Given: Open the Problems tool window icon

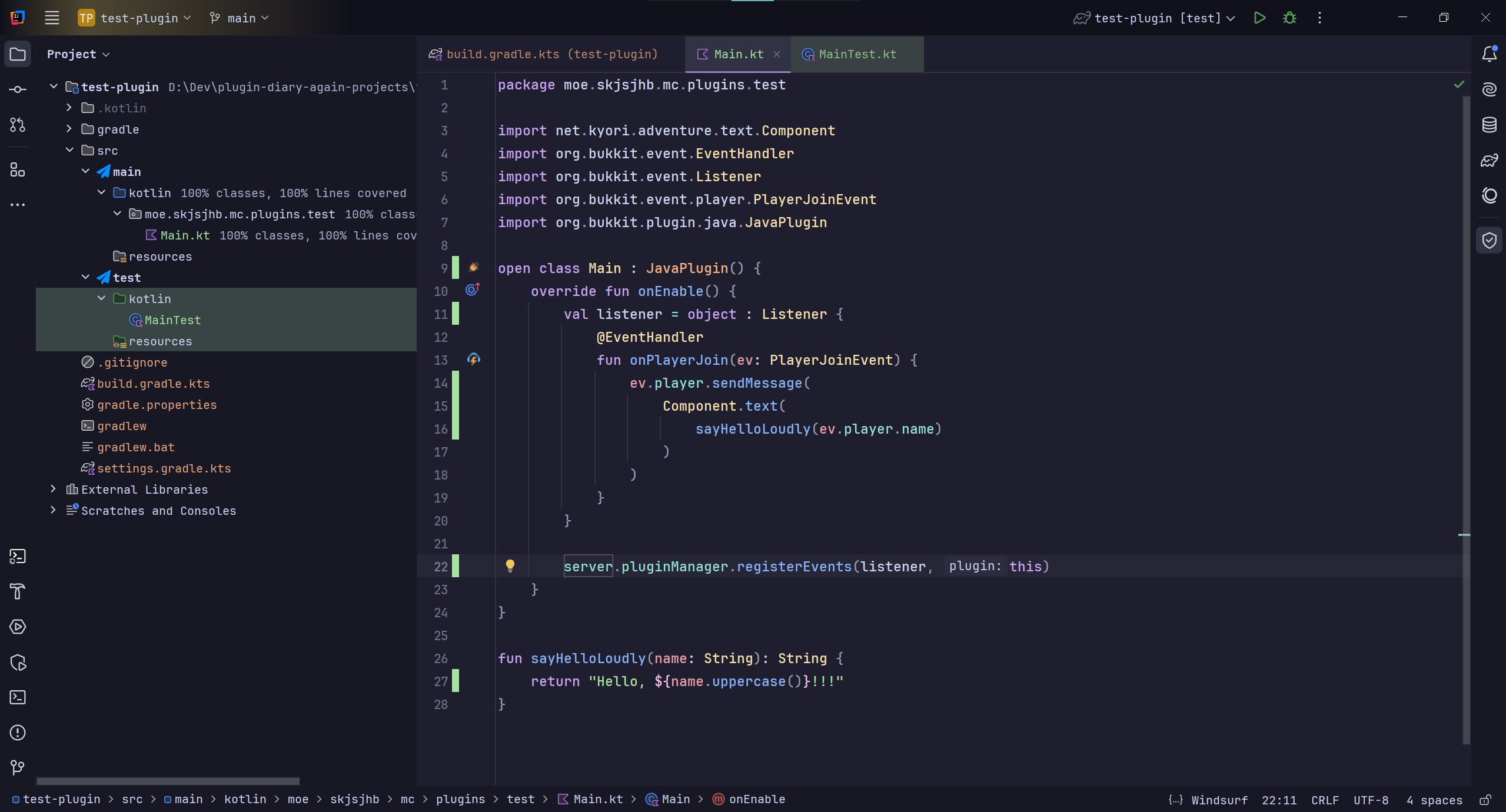Looking at the screenshot, I should pos(18,733).
